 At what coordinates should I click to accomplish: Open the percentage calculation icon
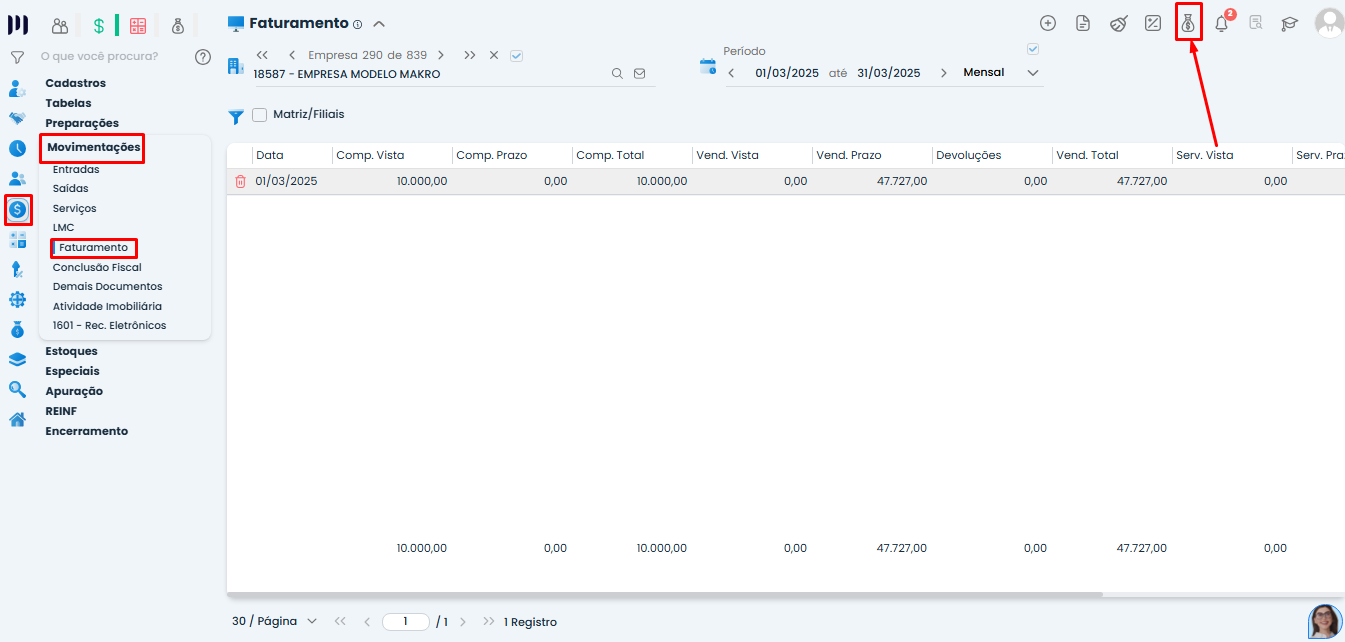[x=1153, y=23]
